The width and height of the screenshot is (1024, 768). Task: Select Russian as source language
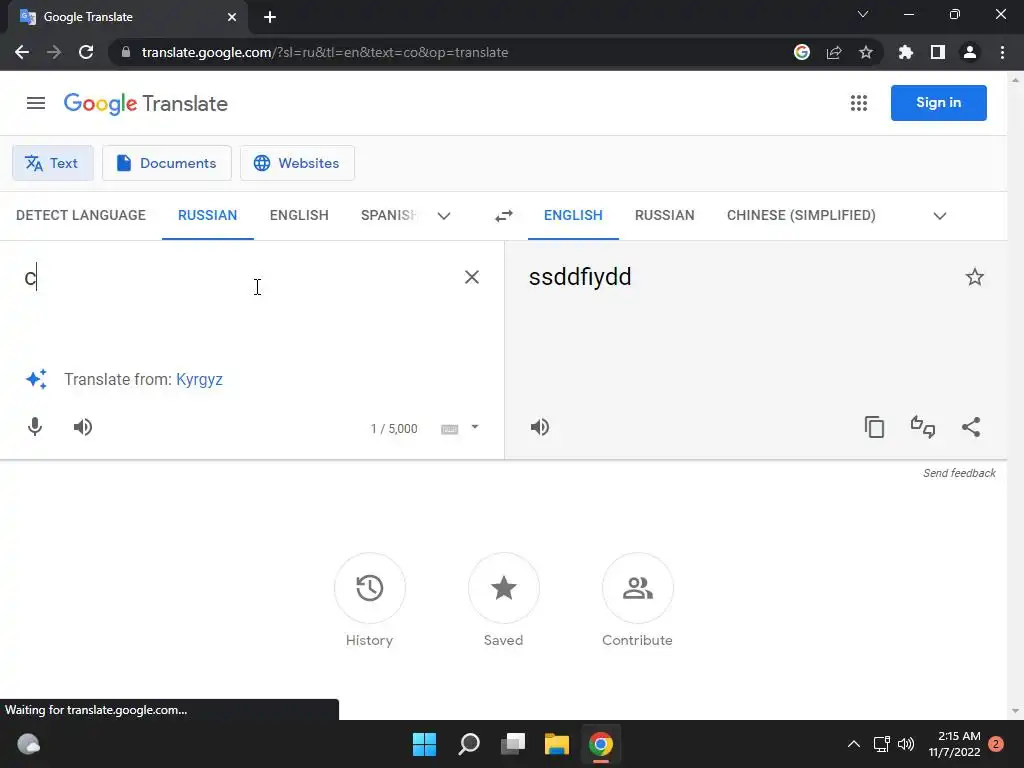(208, 216)
